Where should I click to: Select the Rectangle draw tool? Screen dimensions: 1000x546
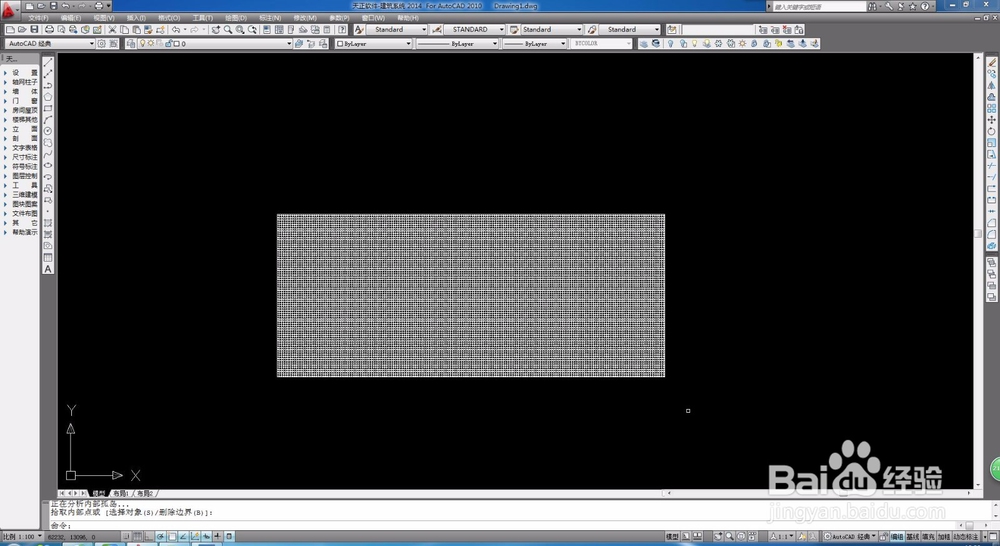pos(48,108)
